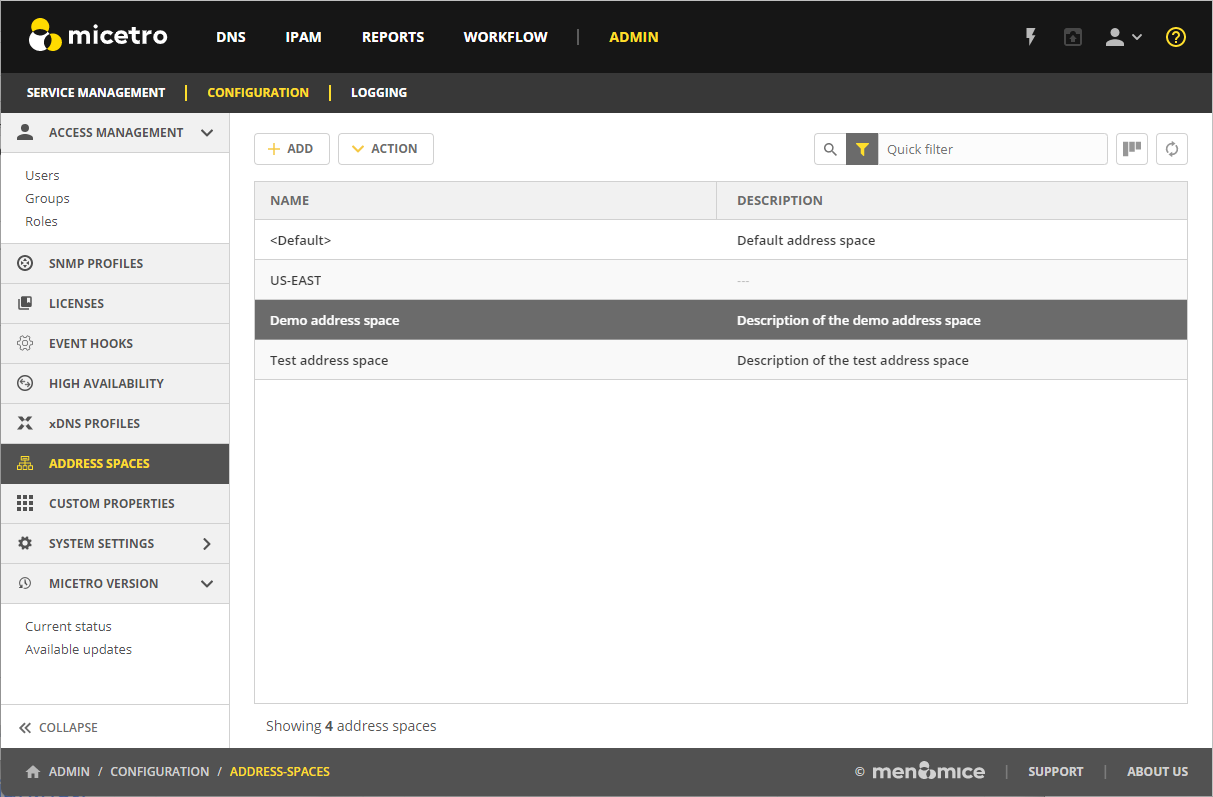Open the user account dropdown
Viewport: 1213px width, 797px height.
point(1122,37)
